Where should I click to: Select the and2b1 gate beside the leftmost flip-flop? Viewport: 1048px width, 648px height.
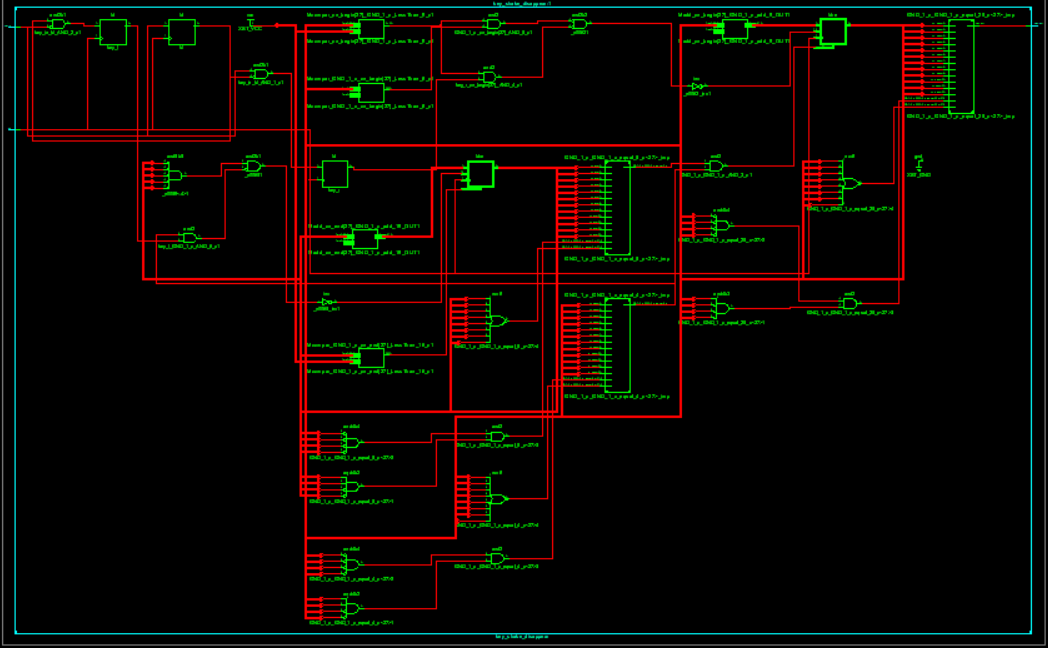(57, 25)
